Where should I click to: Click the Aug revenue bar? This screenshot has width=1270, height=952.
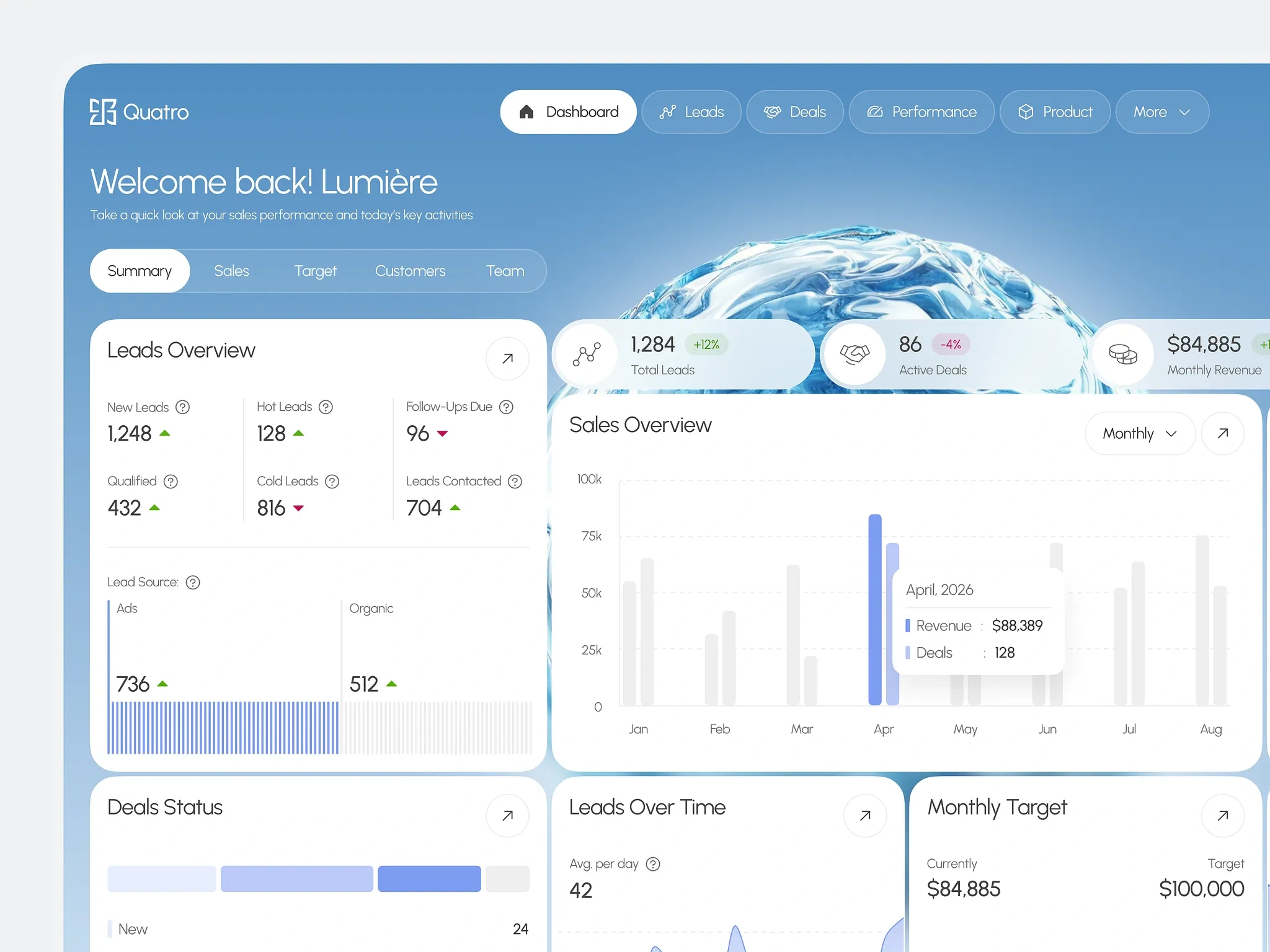click(1202, 620)
